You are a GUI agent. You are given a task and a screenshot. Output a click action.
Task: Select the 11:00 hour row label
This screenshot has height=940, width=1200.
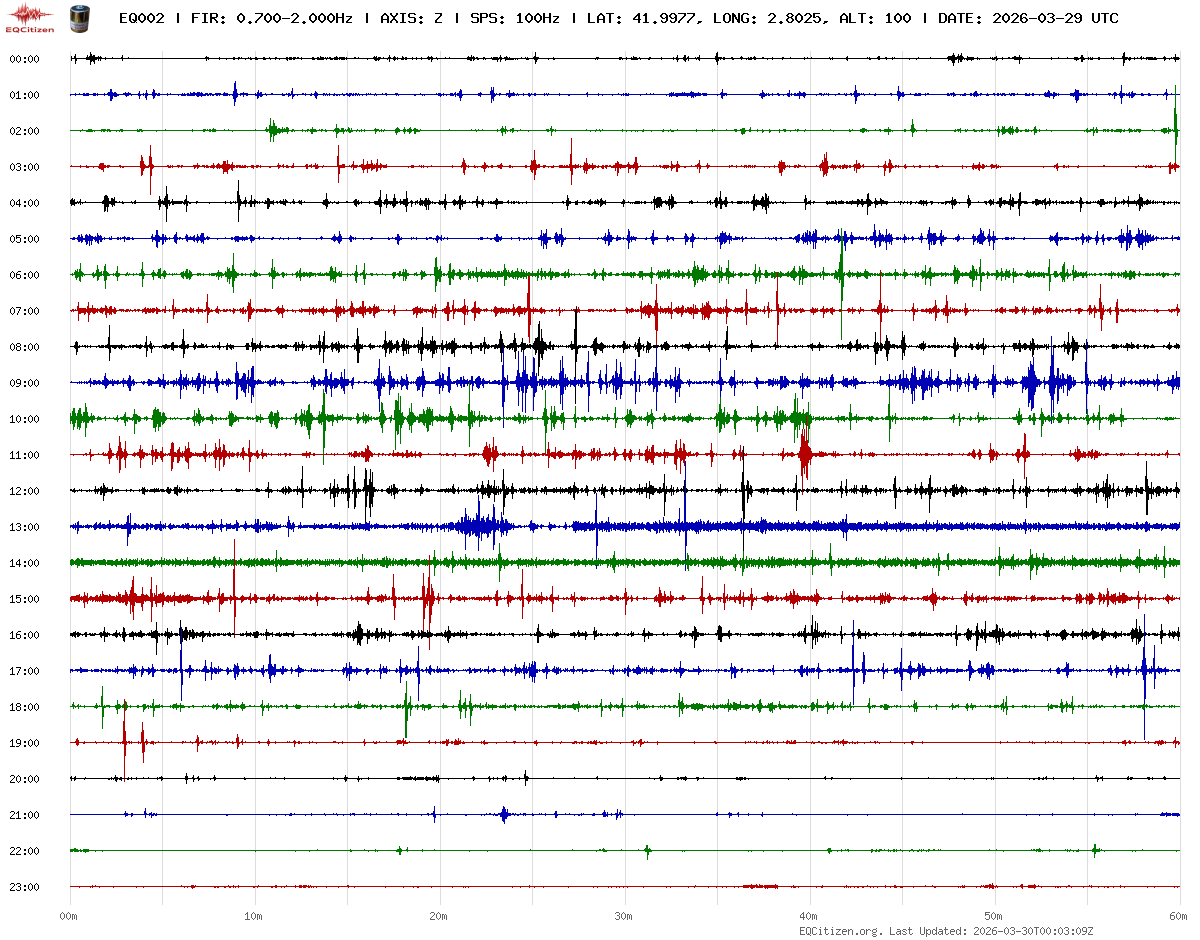click(x=24, y=455)
